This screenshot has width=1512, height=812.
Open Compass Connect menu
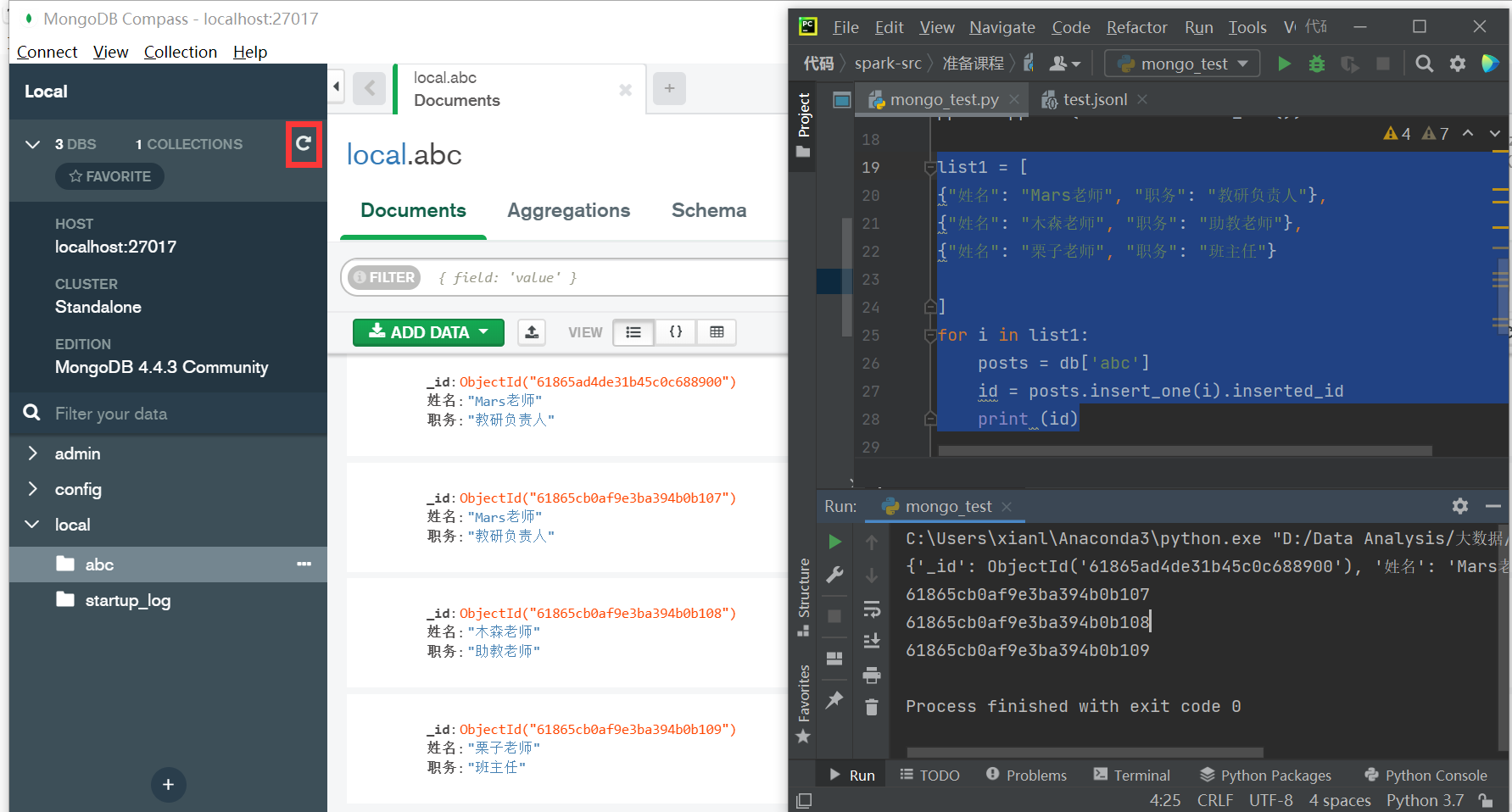(x=47, y=52)
